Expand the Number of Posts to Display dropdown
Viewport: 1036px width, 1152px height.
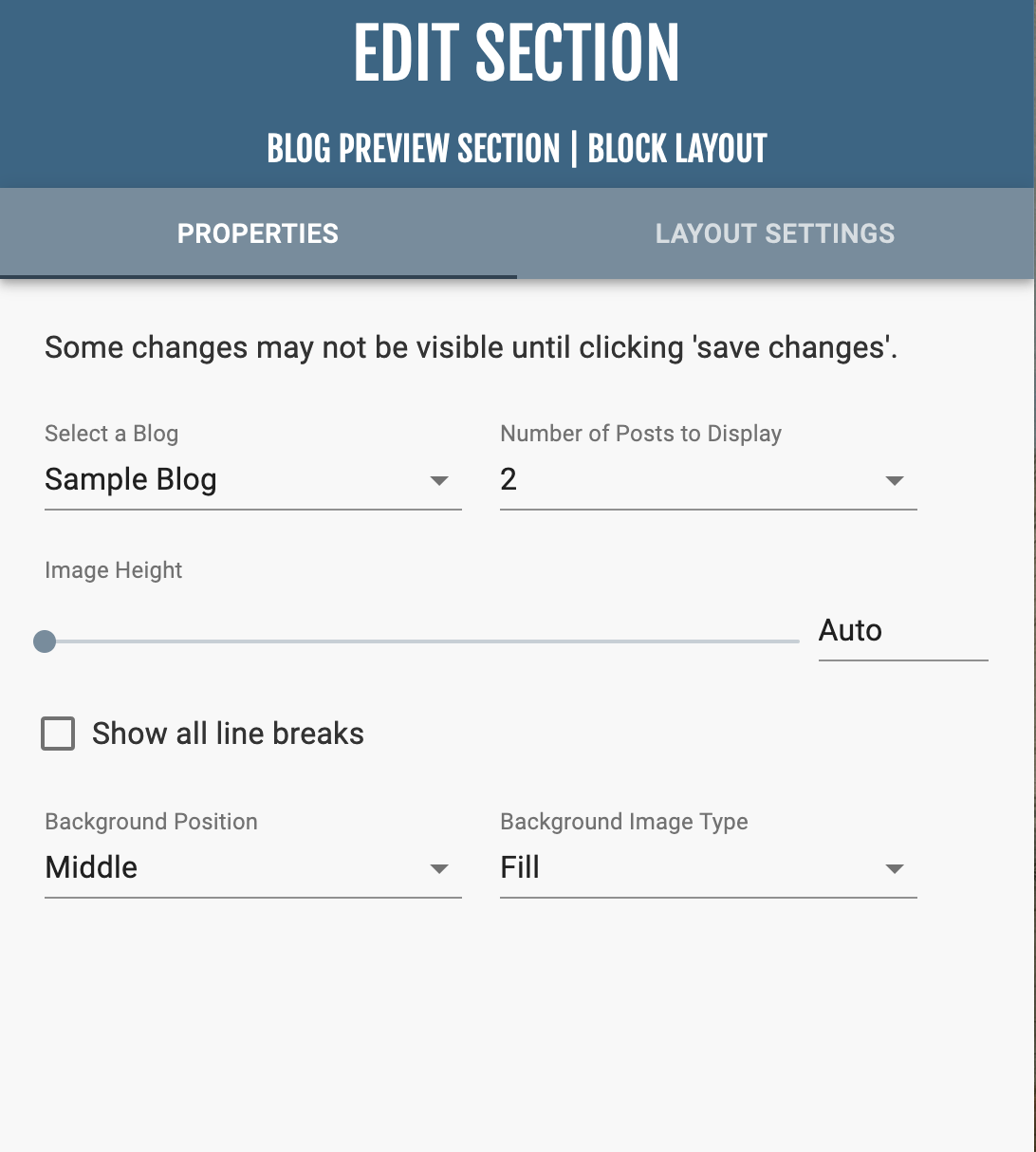tap(693, 480)
